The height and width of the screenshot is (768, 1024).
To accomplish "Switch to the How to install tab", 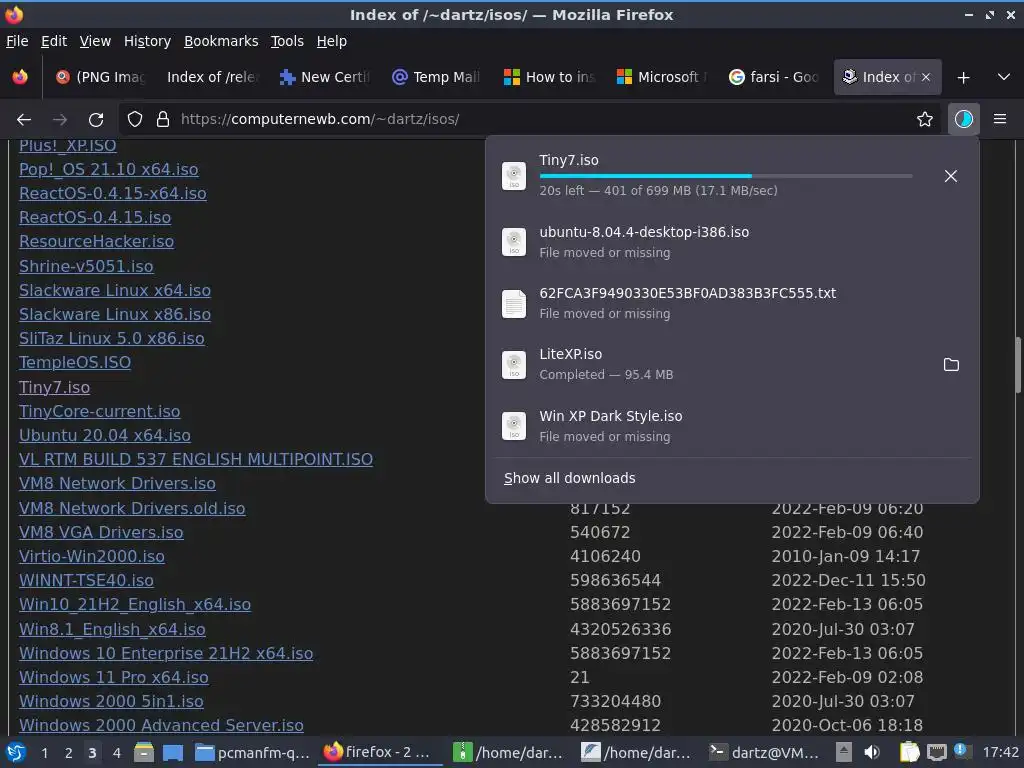I will point(549,77).
